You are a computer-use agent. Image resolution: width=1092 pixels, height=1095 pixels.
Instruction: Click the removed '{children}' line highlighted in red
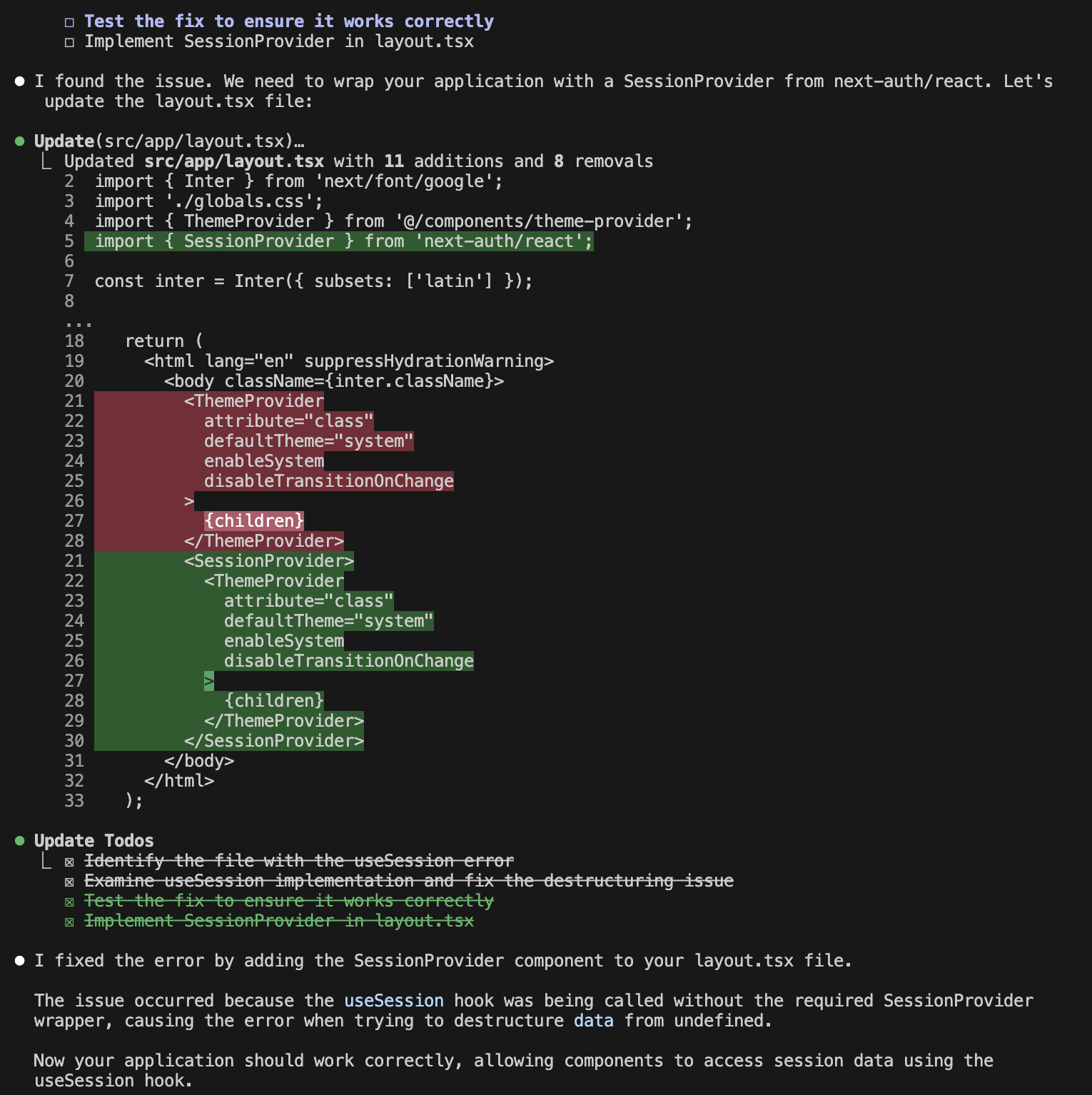tap(254, 521)
